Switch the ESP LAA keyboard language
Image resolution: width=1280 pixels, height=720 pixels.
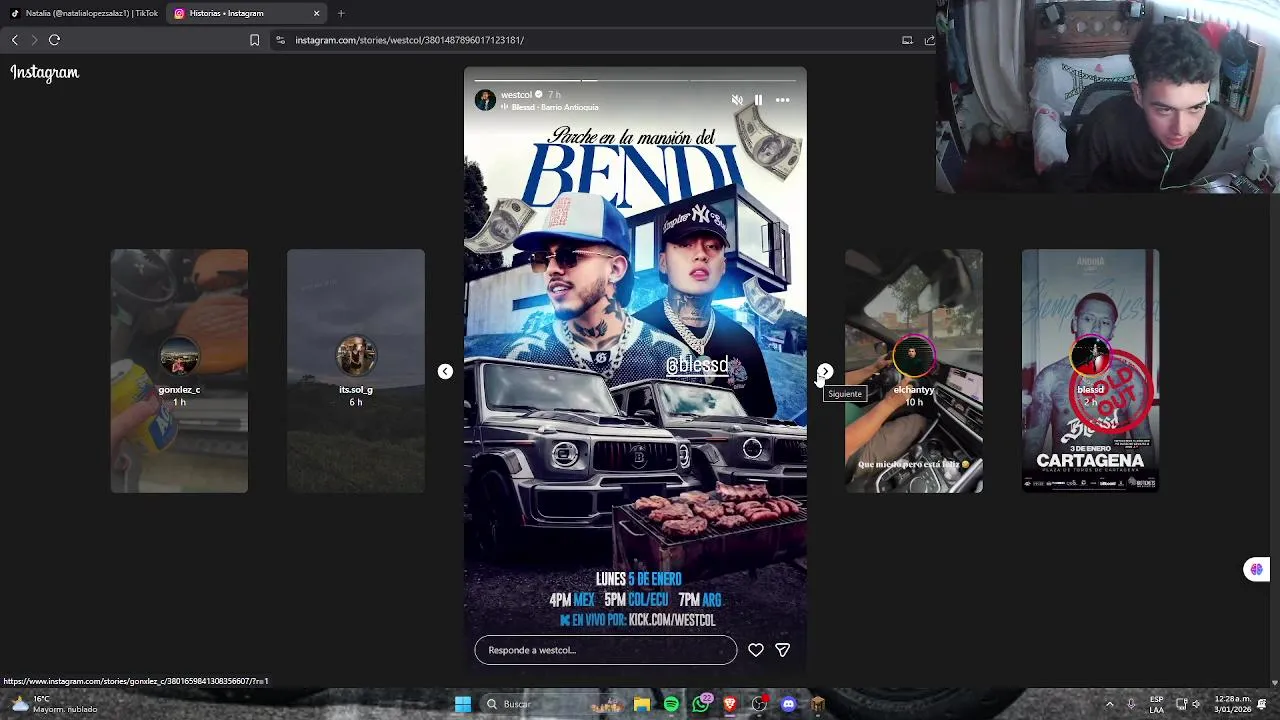[1156, 704]
